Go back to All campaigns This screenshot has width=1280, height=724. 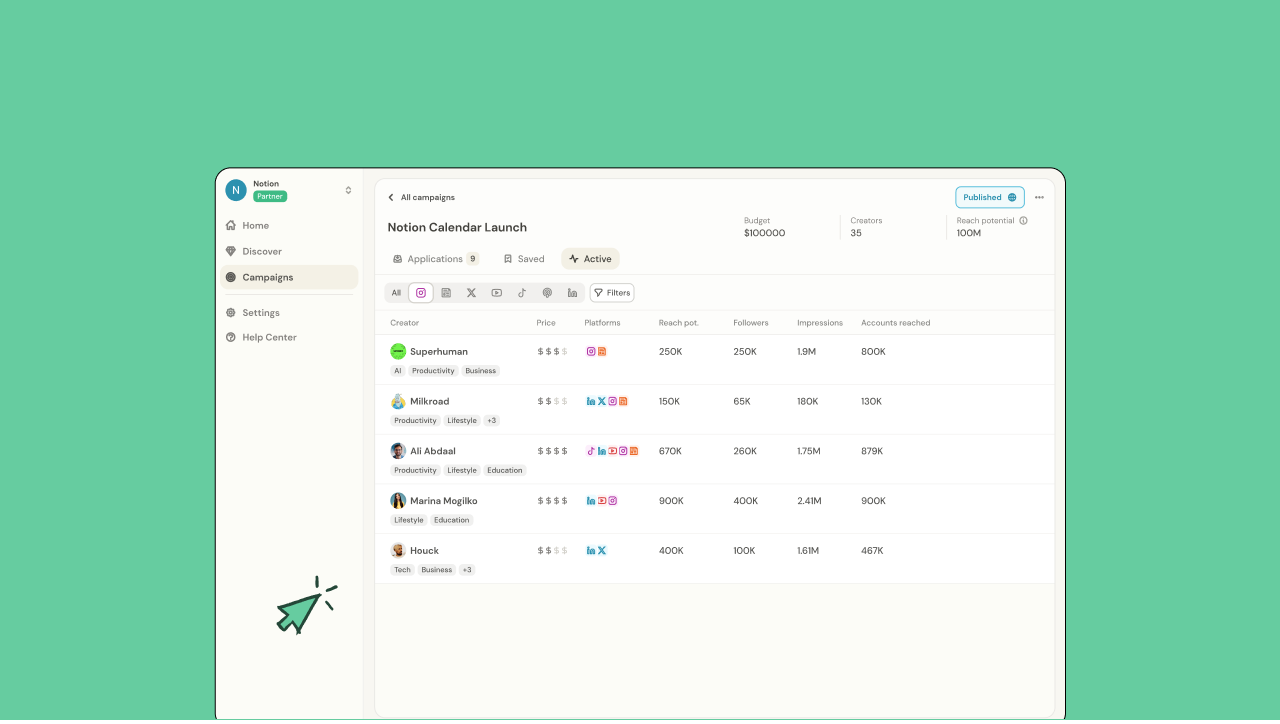pyautogui.click(x=421, y=197)
